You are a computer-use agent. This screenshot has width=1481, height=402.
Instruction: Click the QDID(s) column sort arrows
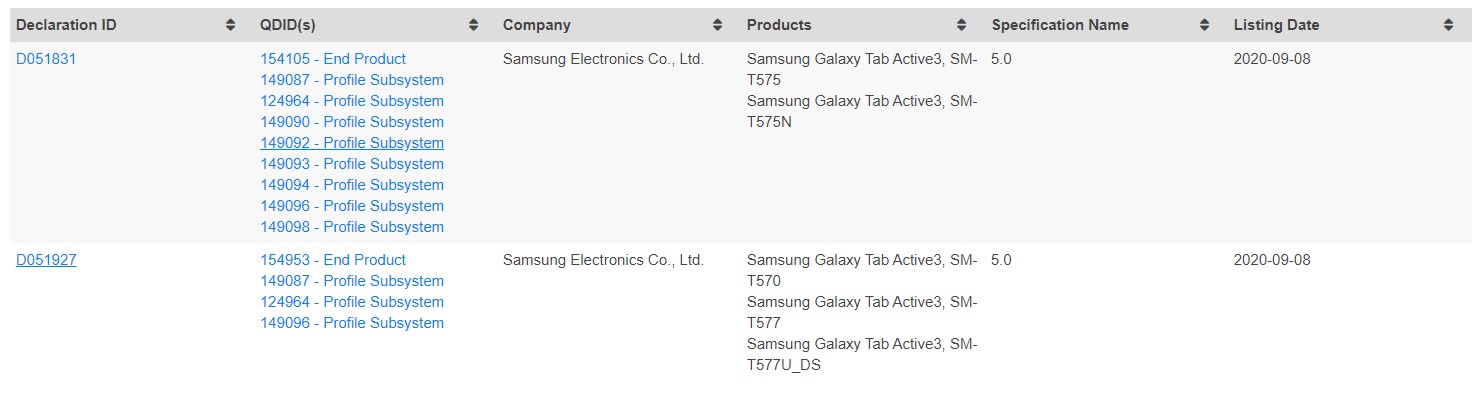click(x=474, y=25)
